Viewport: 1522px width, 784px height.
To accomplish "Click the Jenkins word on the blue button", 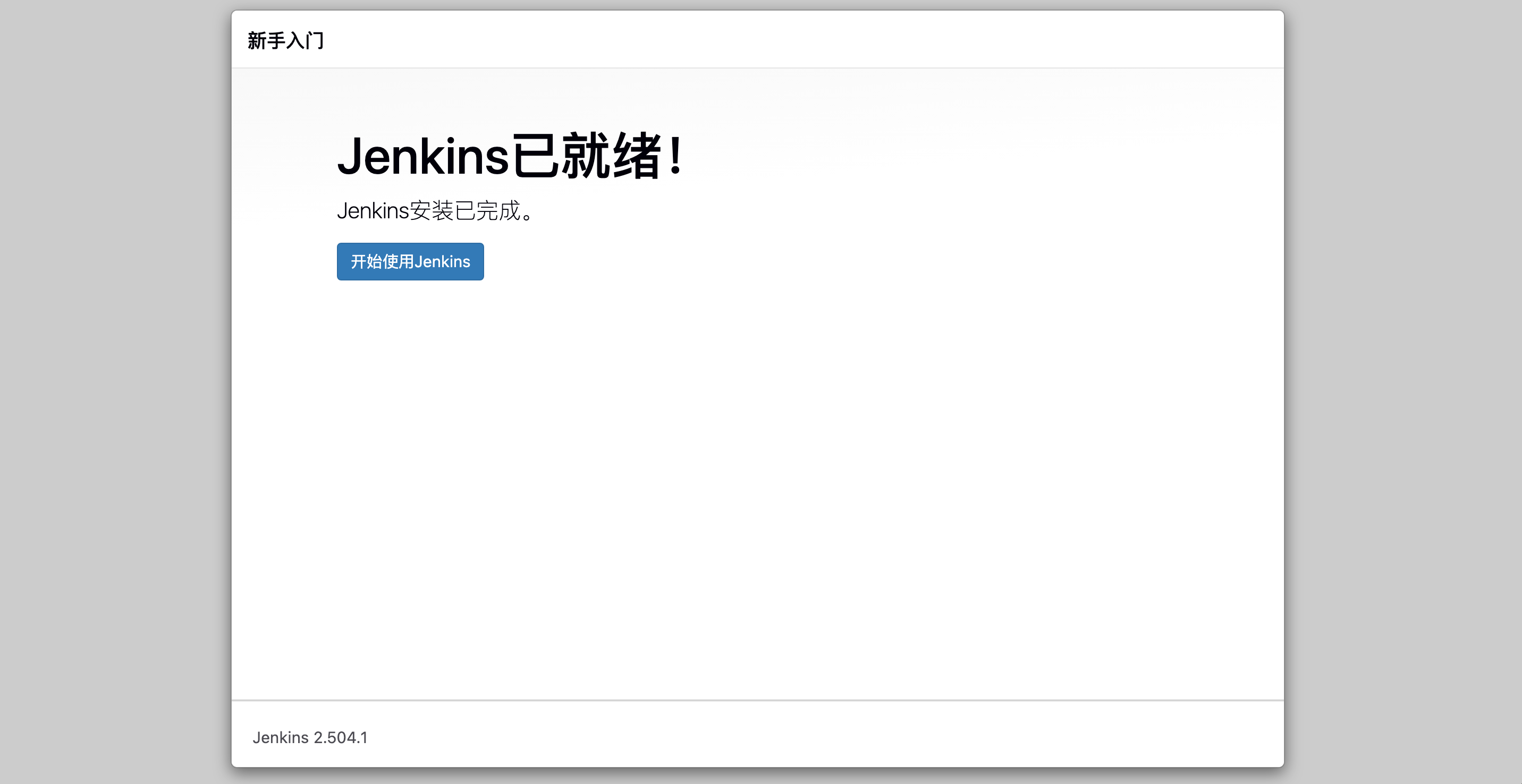I will pyautogui.click(x=442, y=261).
